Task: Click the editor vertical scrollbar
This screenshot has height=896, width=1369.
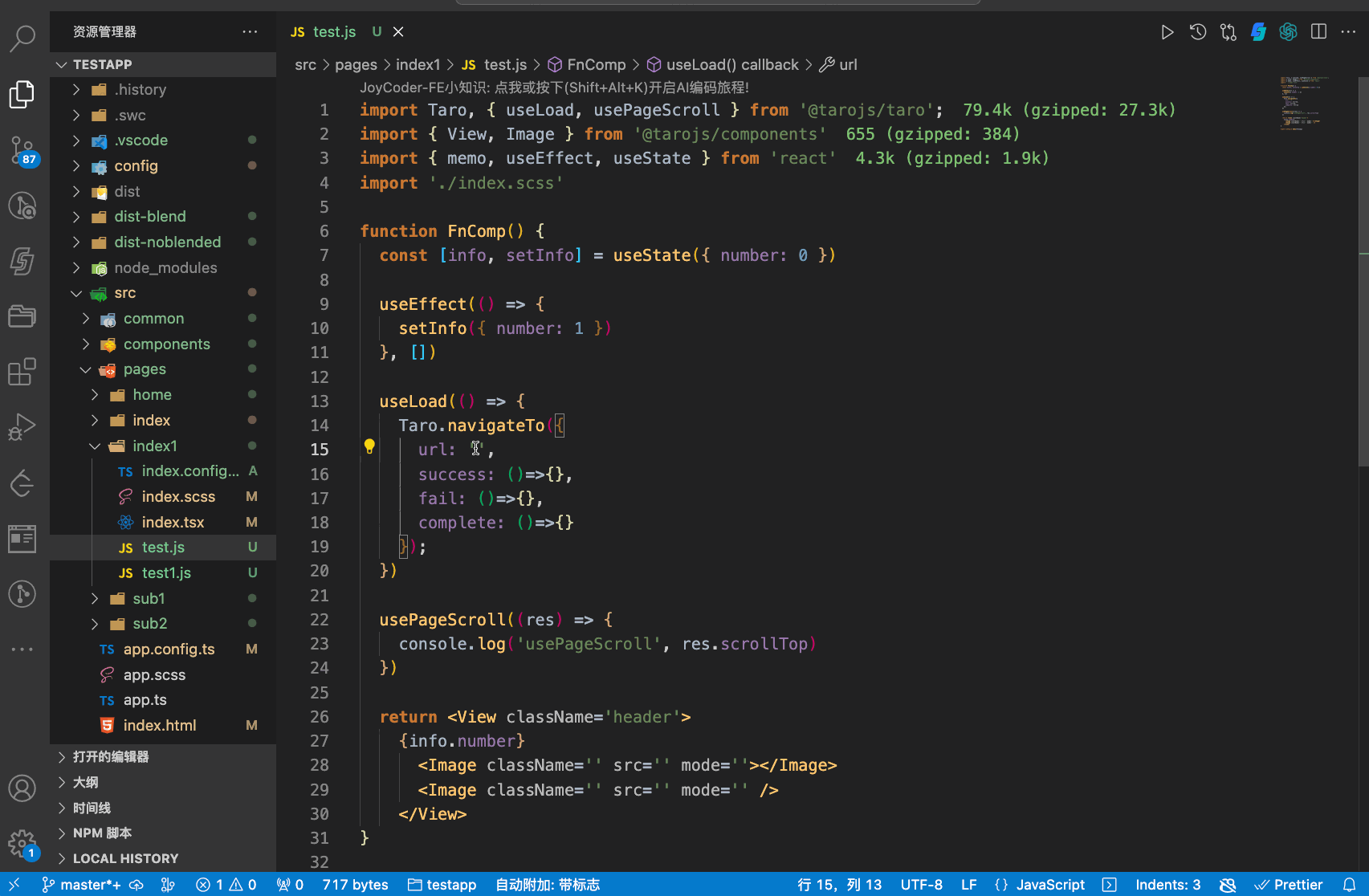Action: [1363, 273]
